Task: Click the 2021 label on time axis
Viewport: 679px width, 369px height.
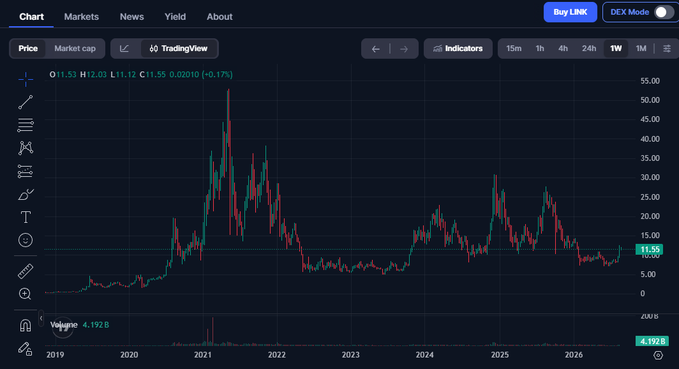Action: click(x=203, y=355)
